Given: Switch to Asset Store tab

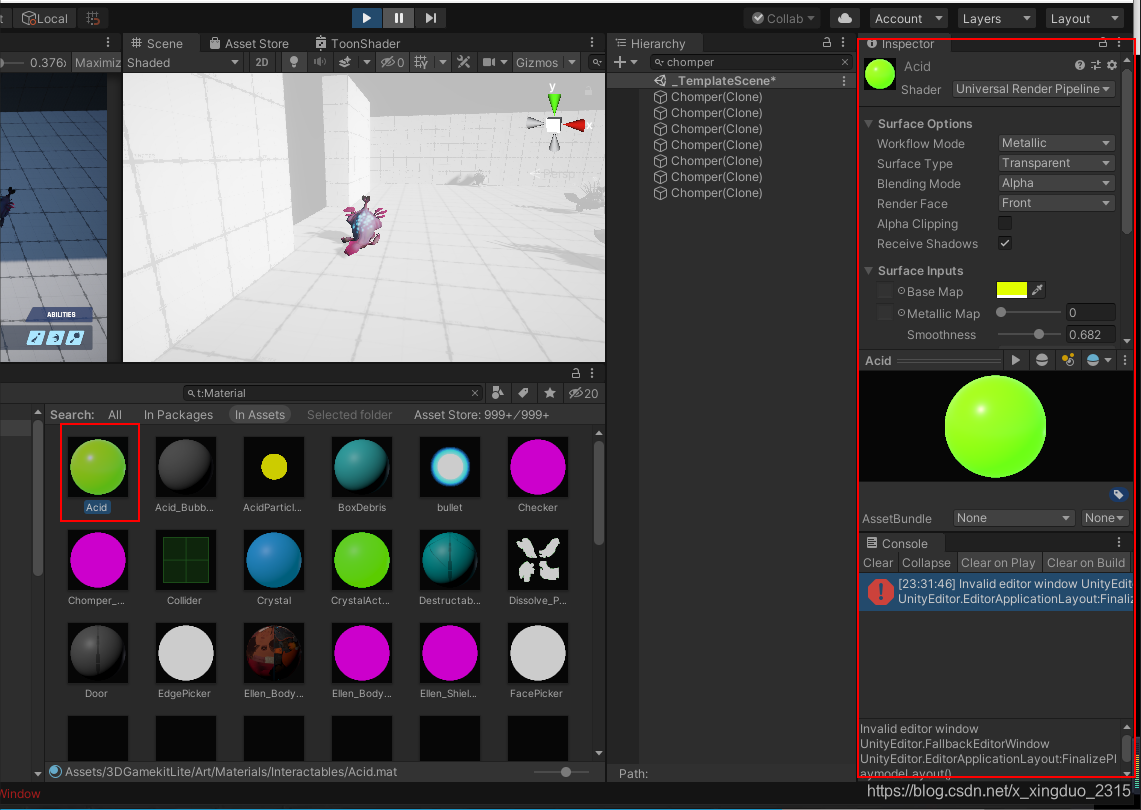Looking at the screenshot, I should pyautogui.click(x=249, y=44).
